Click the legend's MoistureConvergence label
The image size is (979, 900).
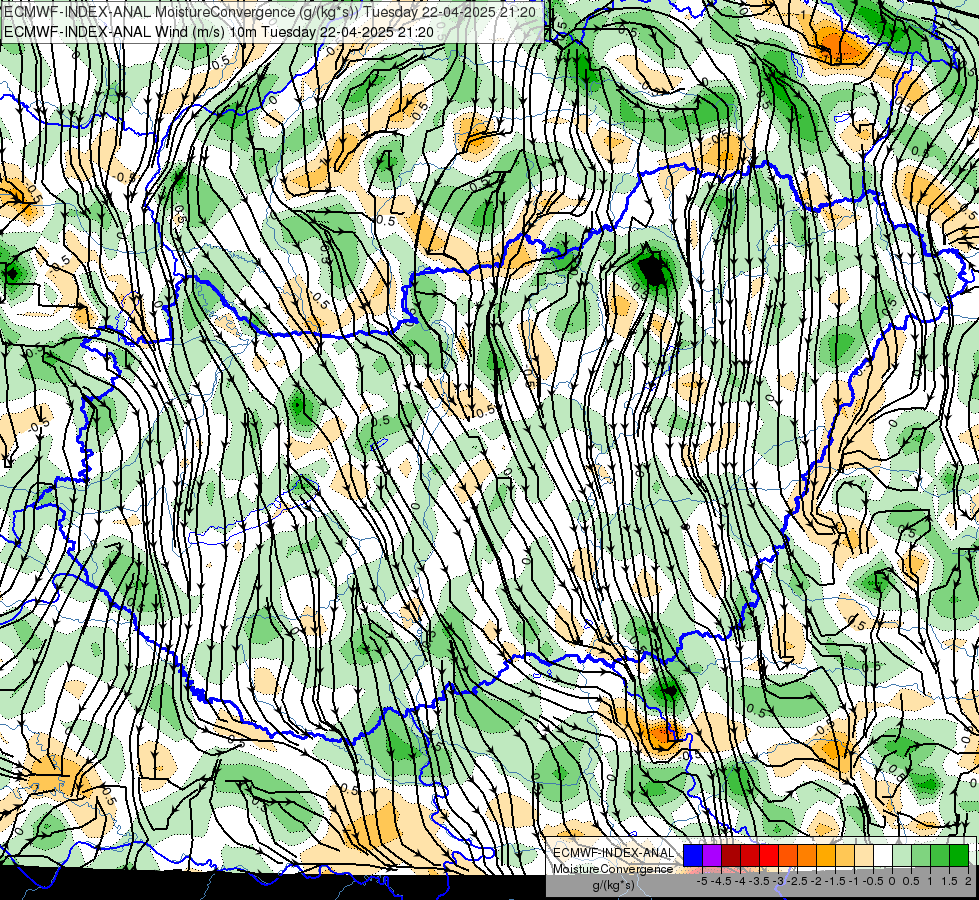coord(613,869)
